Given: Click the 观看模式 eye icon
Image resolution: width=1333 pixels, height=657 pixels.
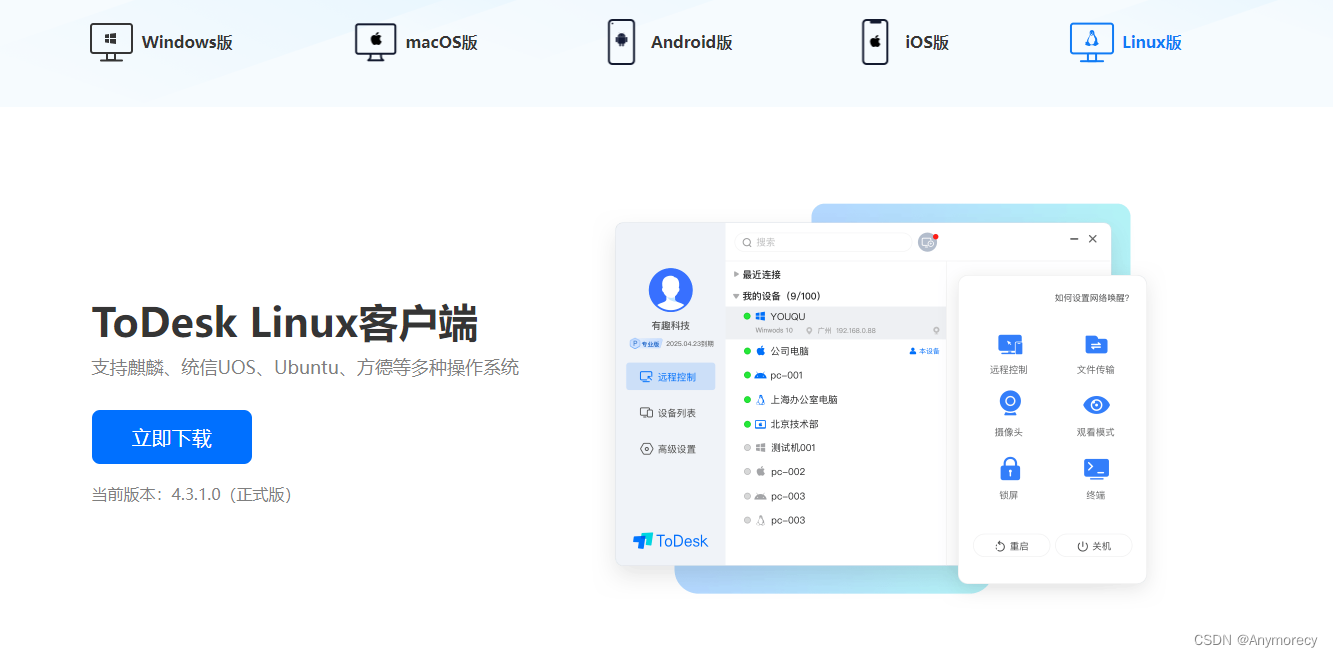Looking at the screenshot, I should tap(1096, 405).
